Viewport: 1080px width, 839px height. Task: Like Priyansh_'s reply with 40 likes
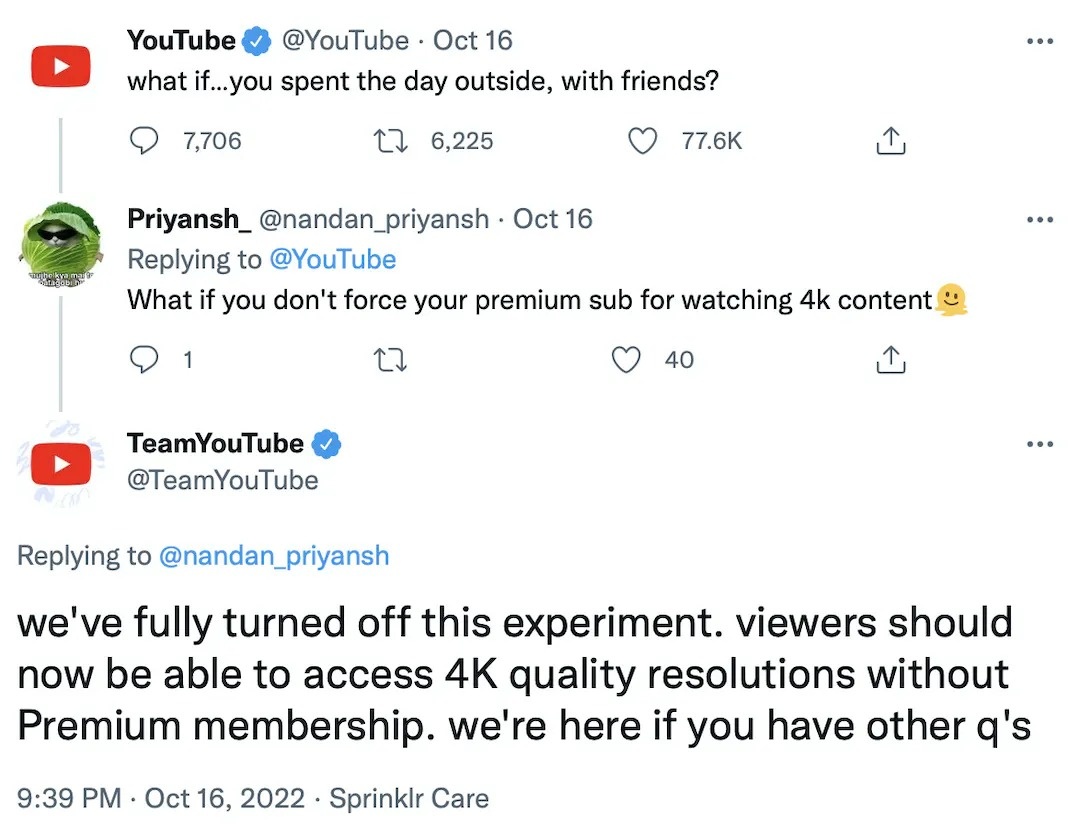pos(627,360)
